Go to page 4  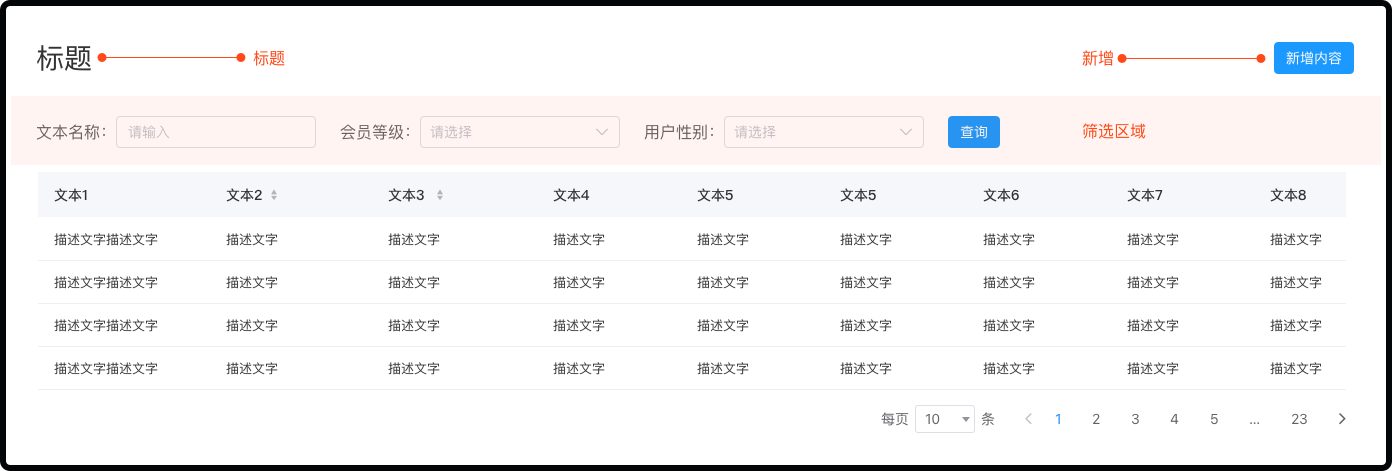coord(1174,419)
